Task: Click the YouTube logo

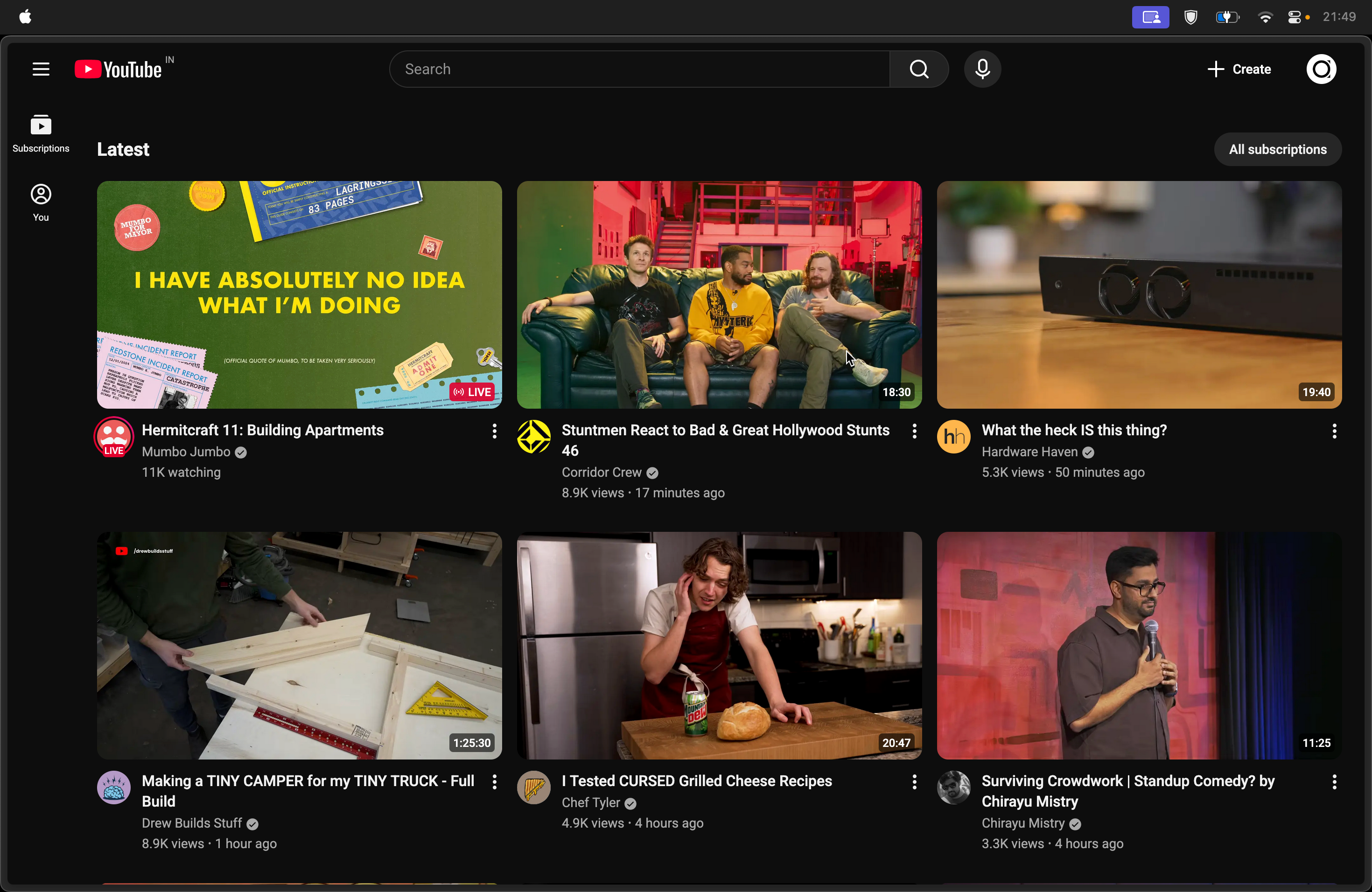Action: [119, 69]
